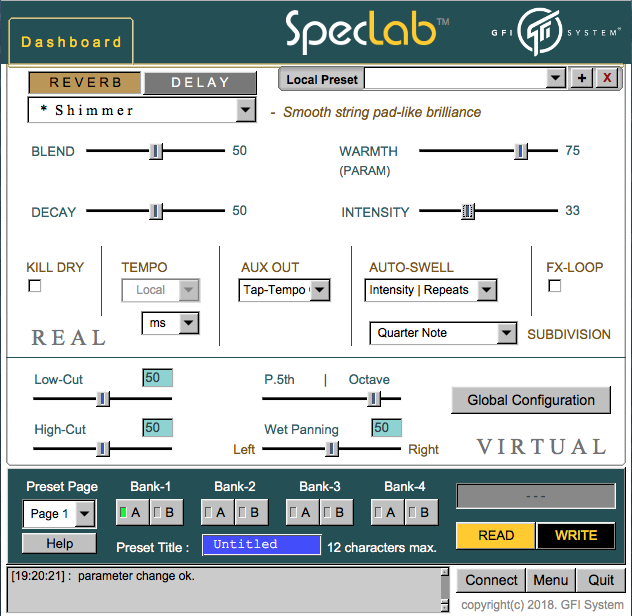This screenshot has height=616, width=632.
Task: Open the Preset Page dropdown
Action: tap(59, 514)
